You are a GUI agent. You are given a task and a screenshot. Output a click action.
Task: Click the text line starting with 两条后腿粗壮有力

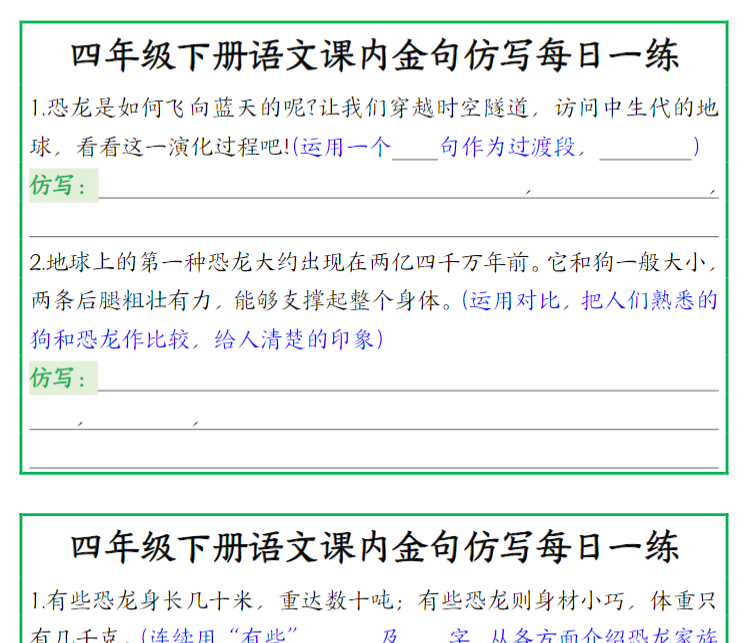[x=240, y=301]
